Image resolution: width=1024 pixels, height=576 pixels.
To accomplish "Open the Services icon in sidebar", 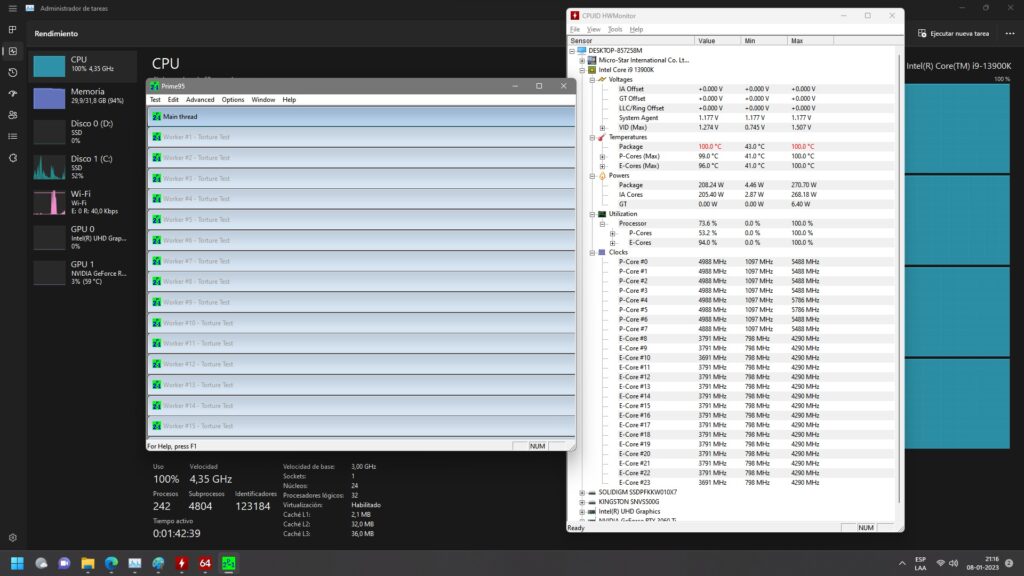I will click(12, 158).
